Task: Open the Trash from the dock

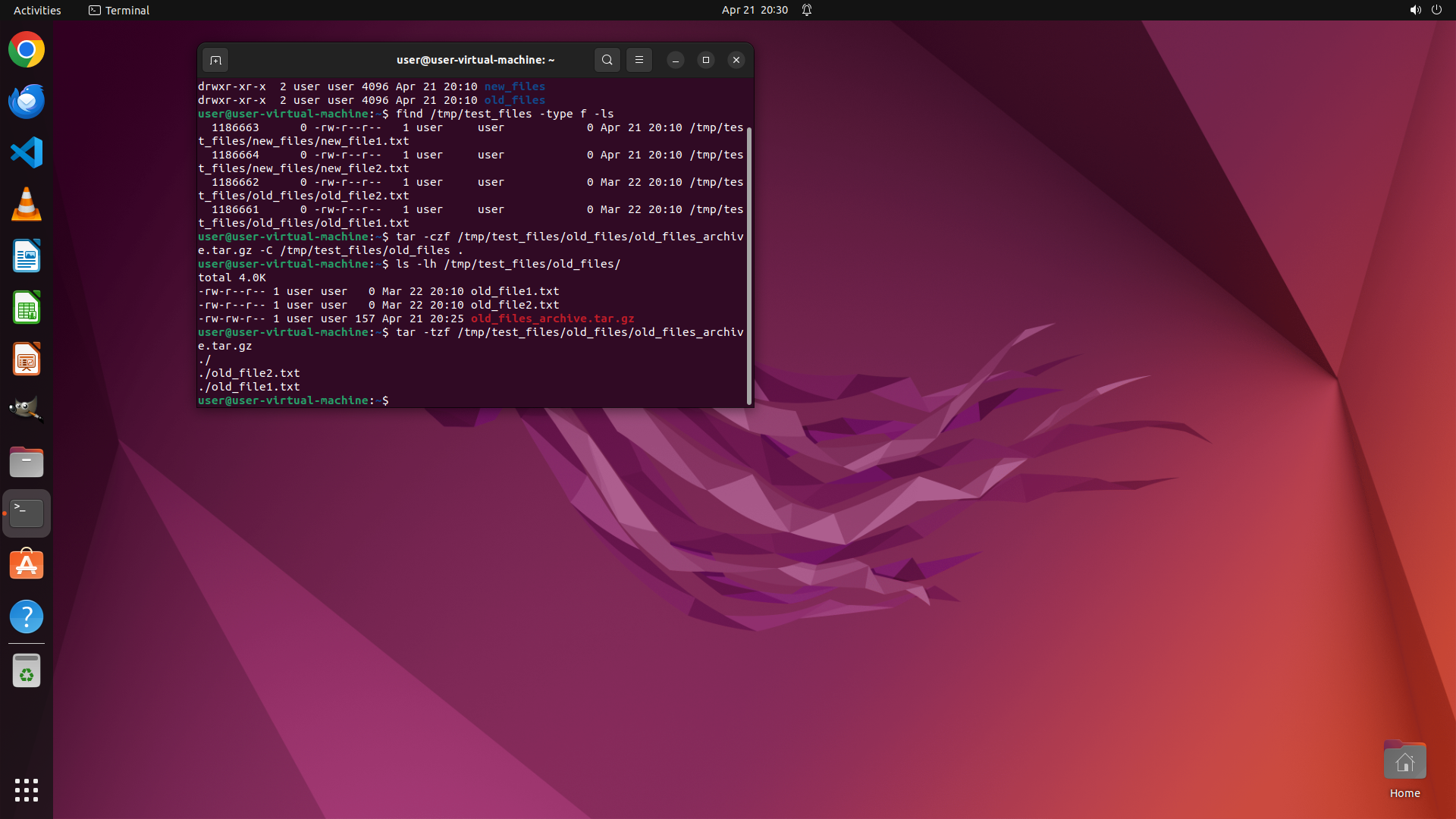Action: tap(27, 671)
